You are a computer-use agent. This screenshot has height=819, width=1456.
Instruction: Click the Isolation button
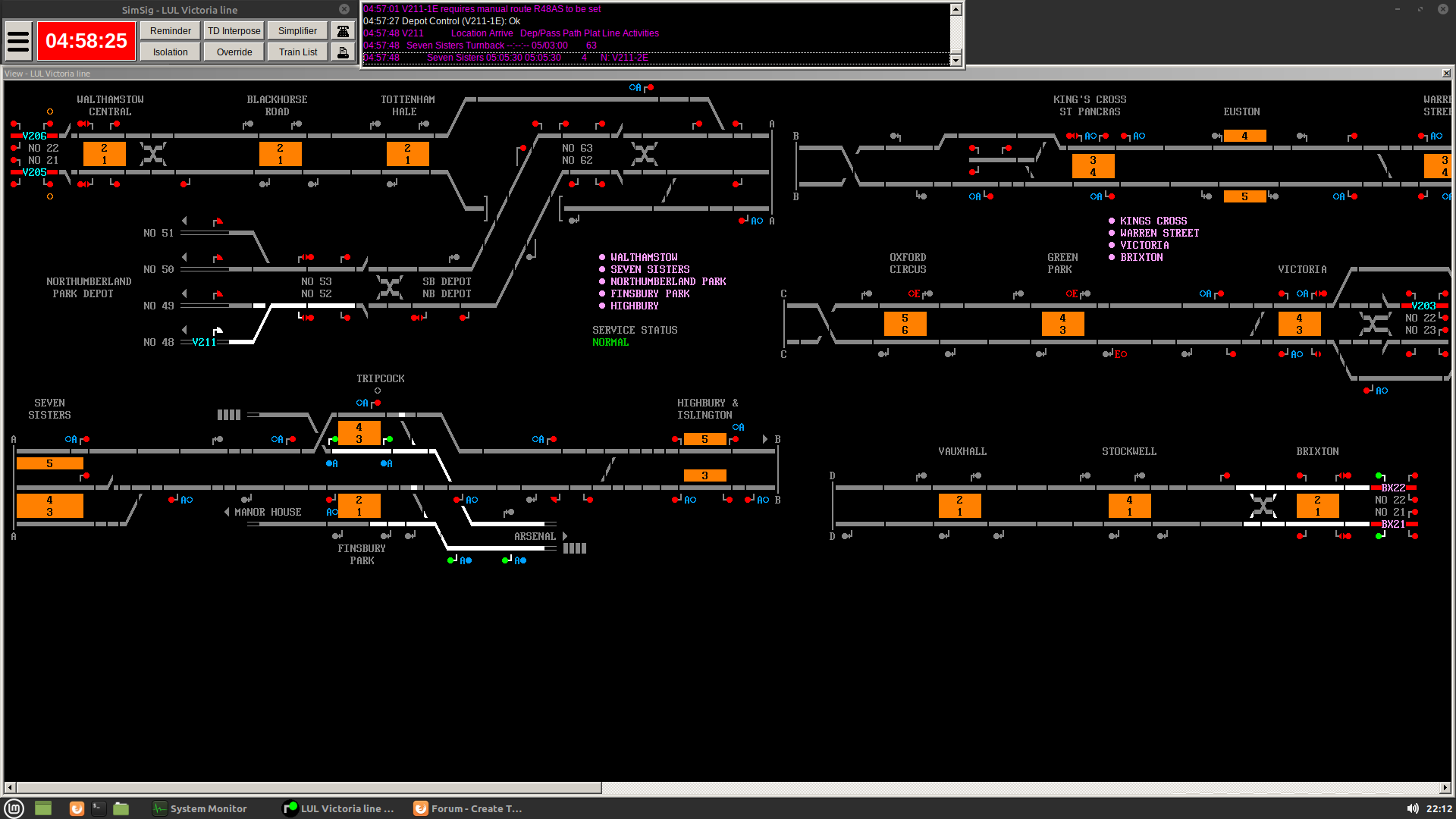pos(171,52)
